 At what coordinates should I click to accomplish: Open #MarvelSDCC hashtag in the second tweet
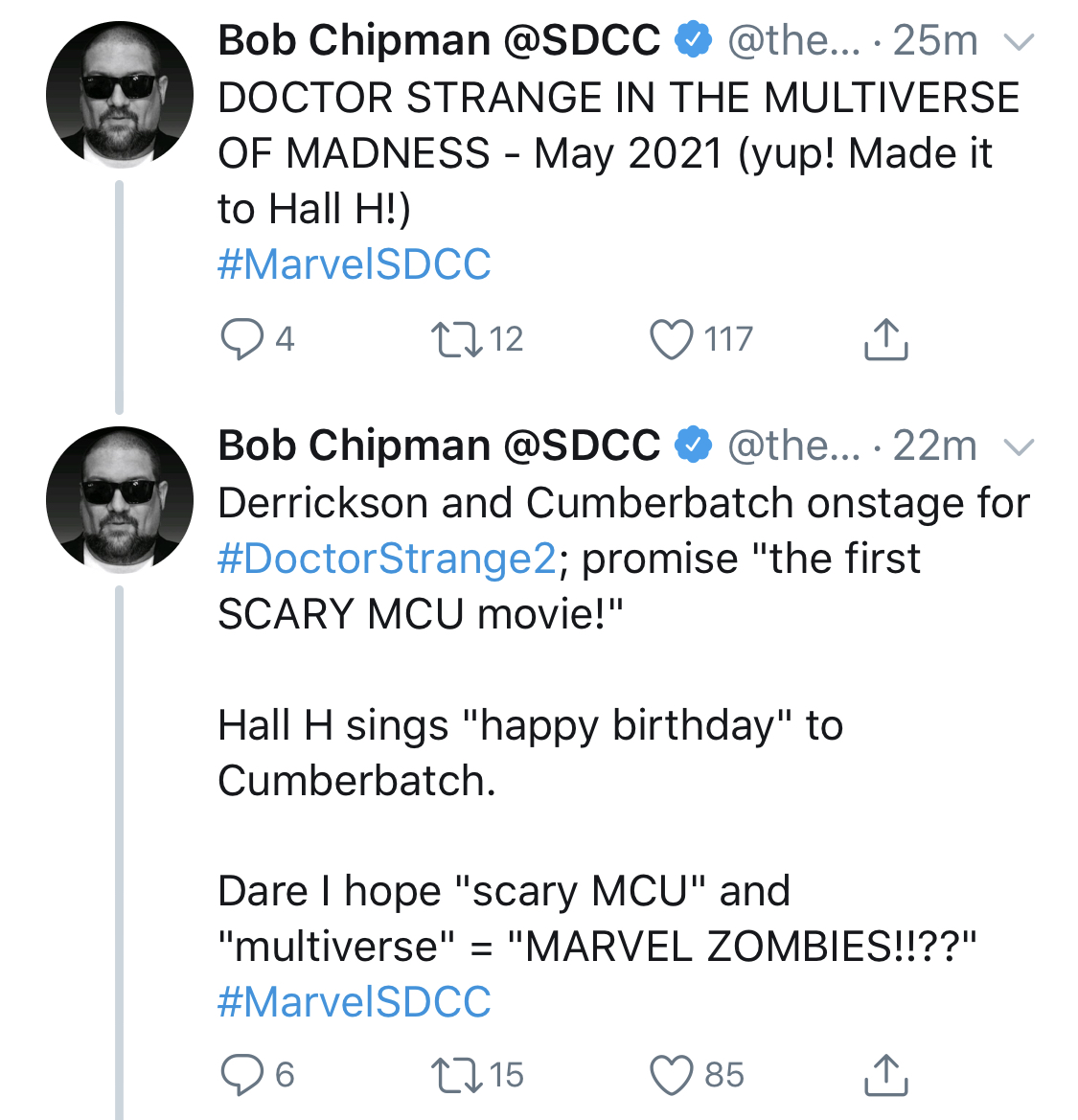tap(355, 1001)
